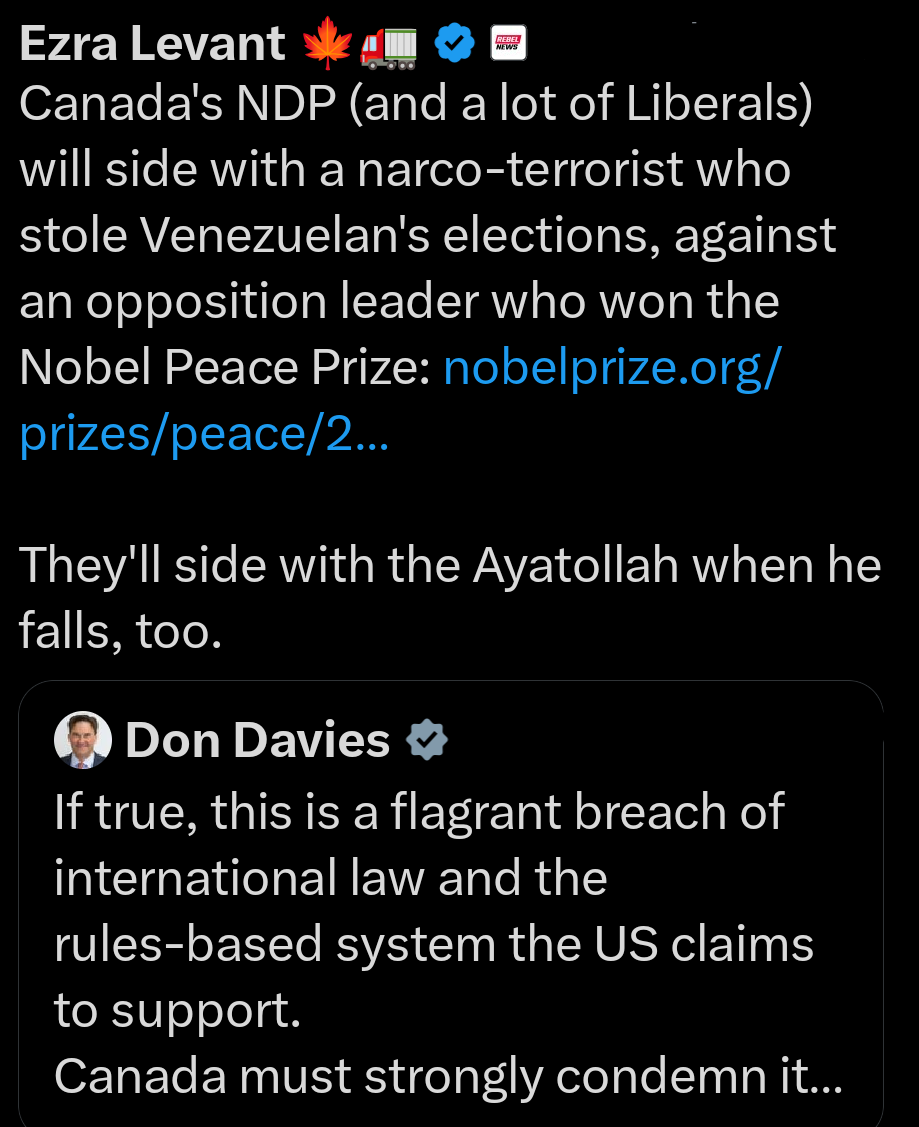Click the white-and-red Rebel News icon
This screenshot has width=919, height=1127.
coord(508,42)
